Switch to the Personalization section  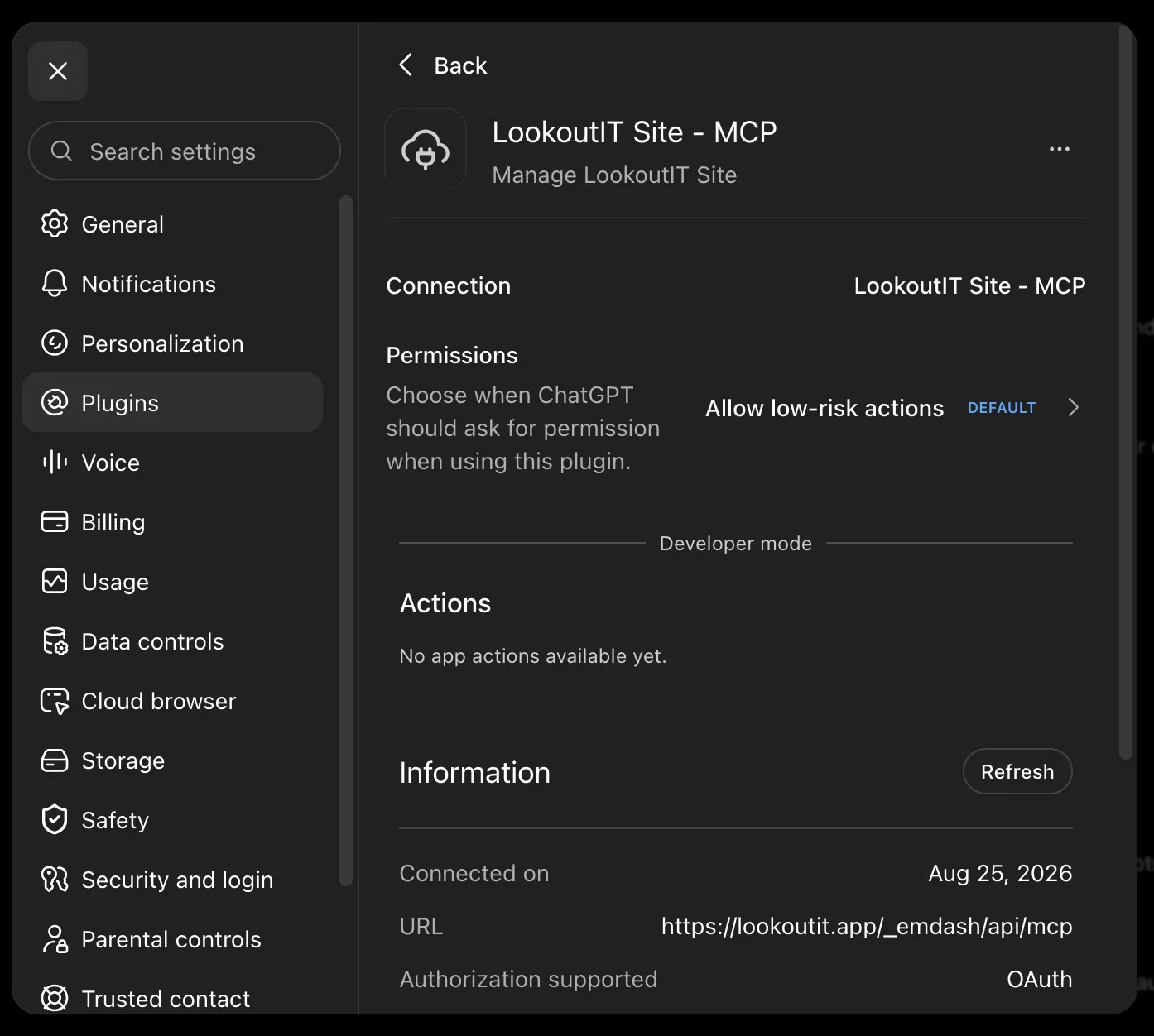tap(162, 343)
